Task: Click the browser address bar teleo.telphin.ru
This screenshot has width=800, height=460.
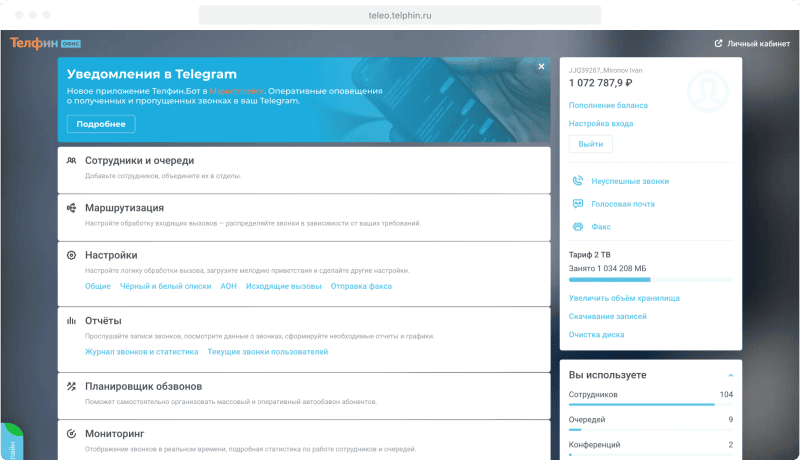Action: coord(400,15)
